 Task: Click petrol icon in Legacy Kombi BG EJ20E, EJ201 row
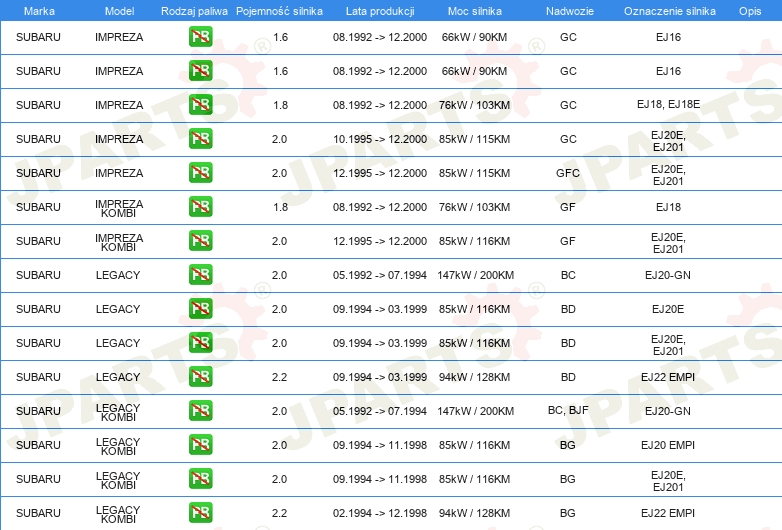click(x=200, y=479)
